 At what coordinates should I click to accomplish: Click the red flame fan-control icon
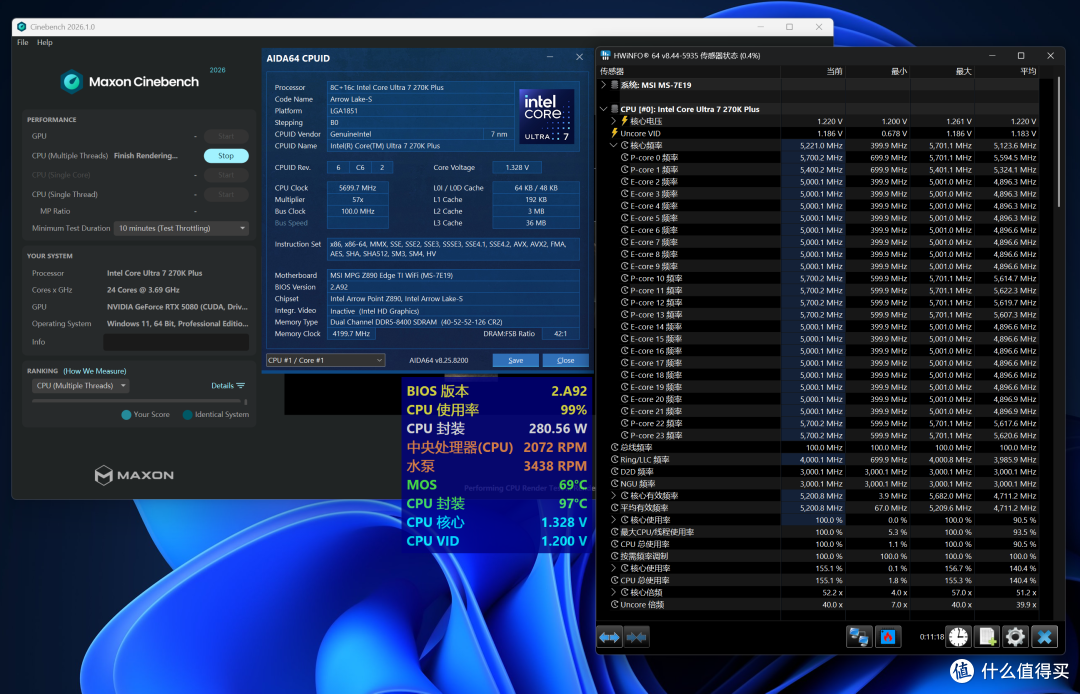pyautogui.click(x=888, y=637)
